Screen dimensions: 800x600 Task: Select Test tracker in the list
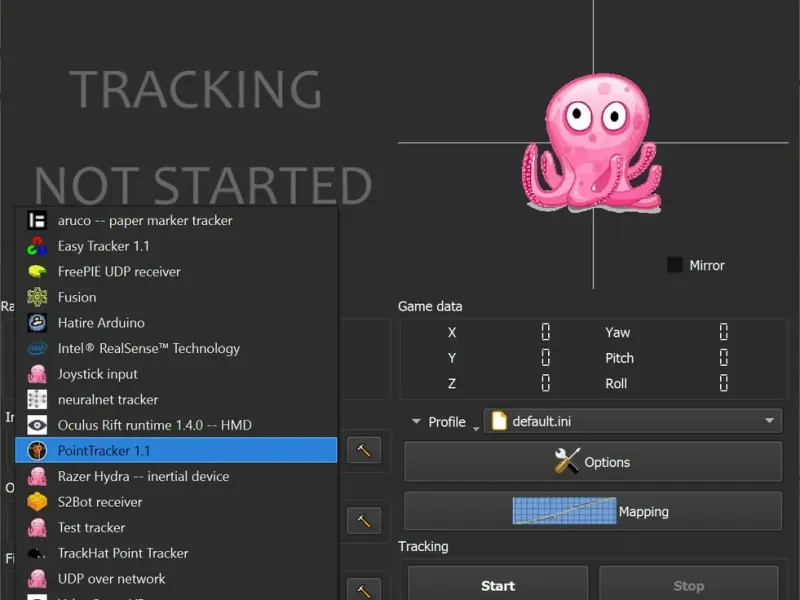tap(176, 528)
